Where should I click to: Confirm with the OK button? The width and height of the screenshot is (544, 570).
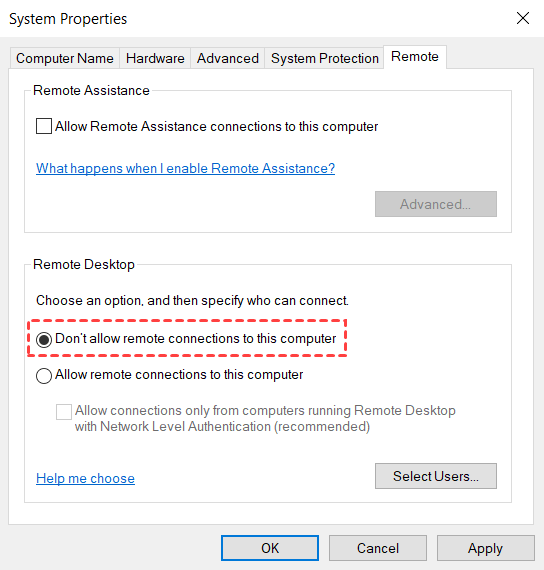point(270,548)
